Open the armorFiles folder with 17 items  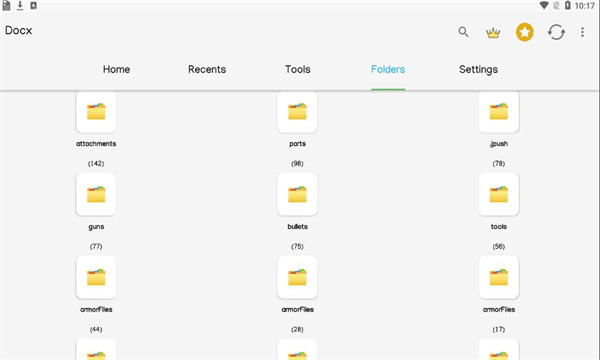pyautogui.click(x=499, y=277)
